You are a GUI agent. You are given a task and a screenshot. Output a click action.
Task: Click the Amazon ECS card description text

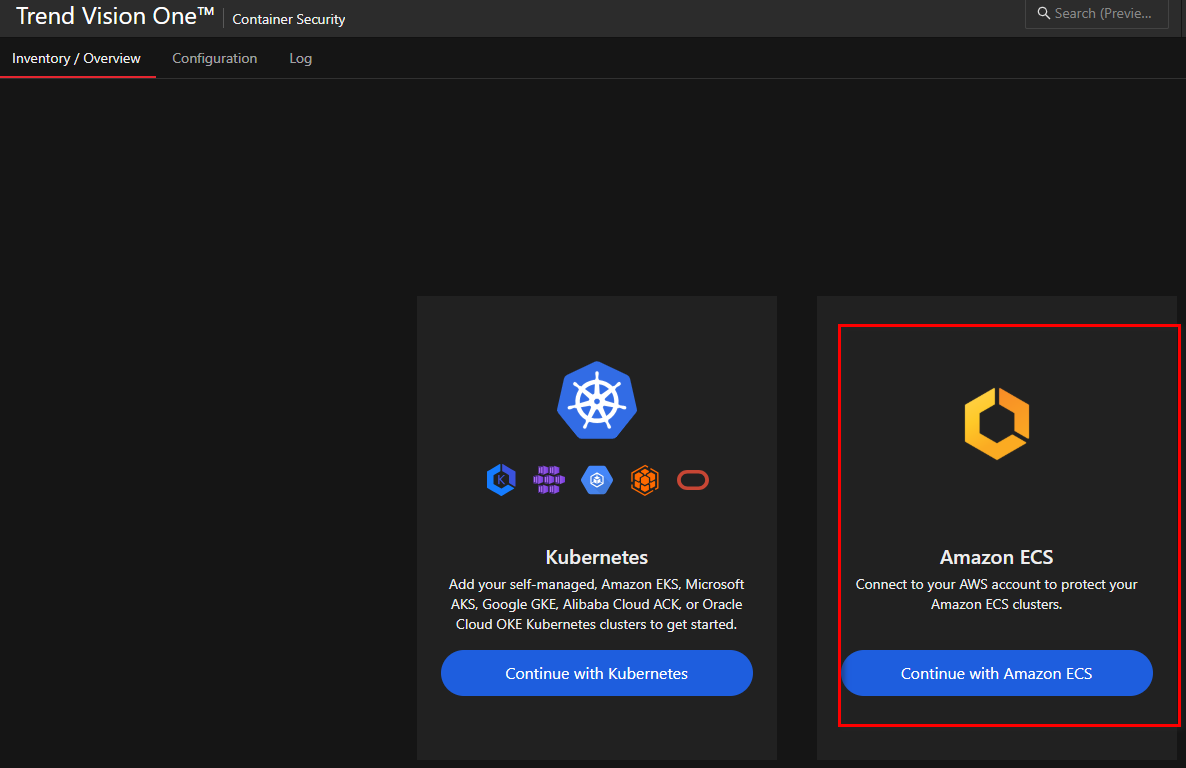coord(996,594)
